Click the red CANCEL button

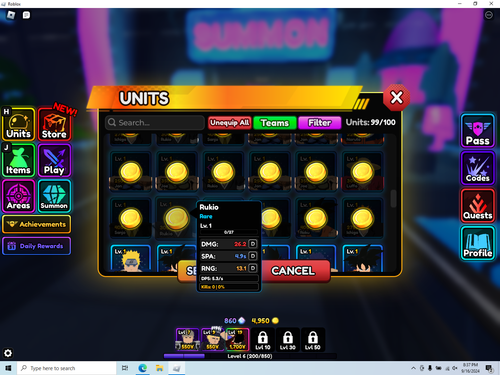(x=296, y=271)
